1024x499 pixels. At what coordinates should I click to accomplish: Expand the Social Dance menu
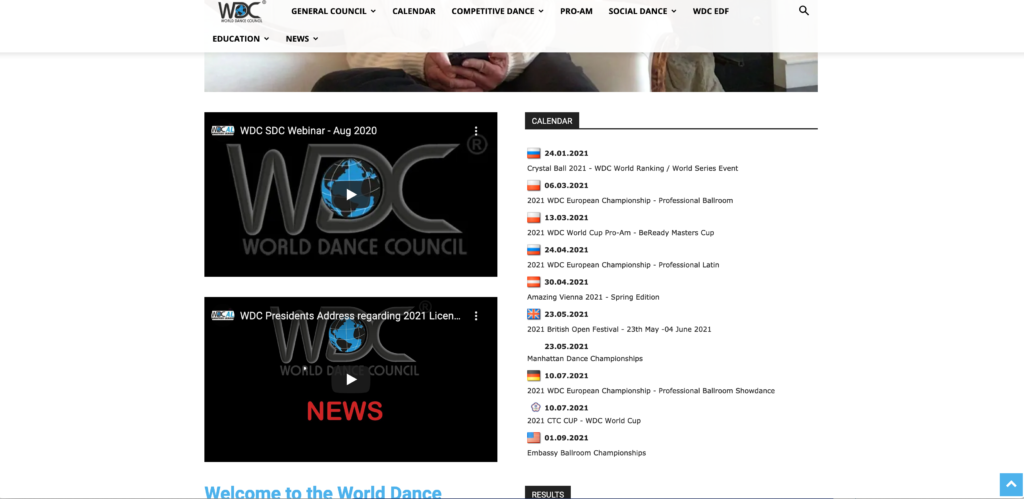pyautogui.click(x=643, y=11)
